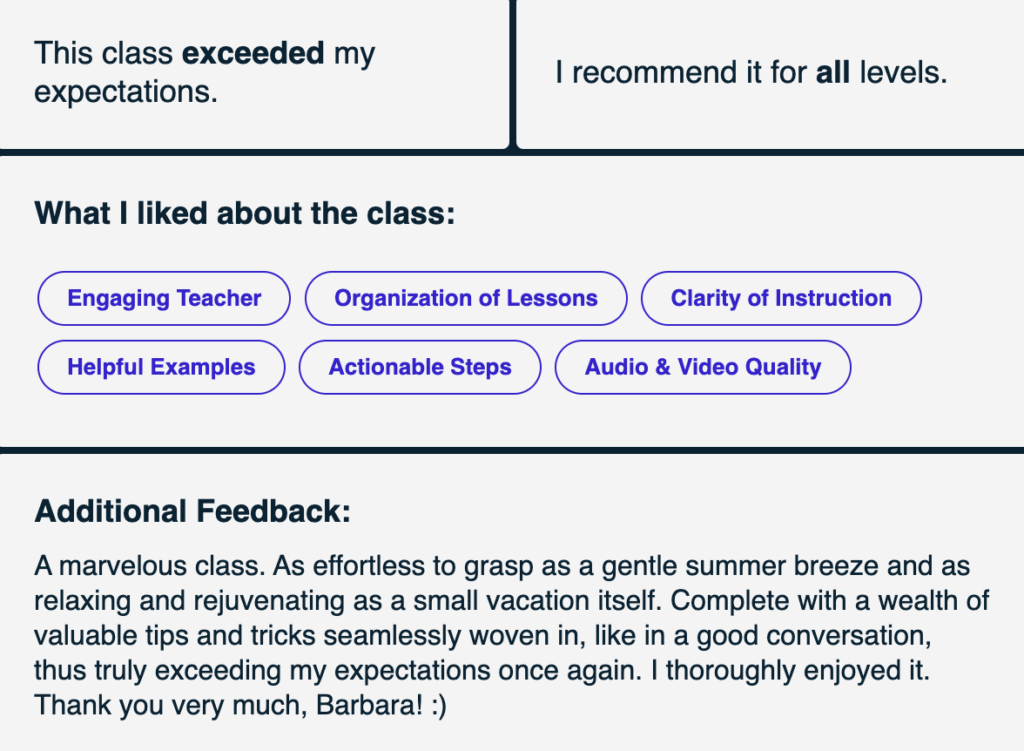Click the word 'levels.' in the recommendation panel
The width and height of the screenshot is (1024, 751).
903,72
